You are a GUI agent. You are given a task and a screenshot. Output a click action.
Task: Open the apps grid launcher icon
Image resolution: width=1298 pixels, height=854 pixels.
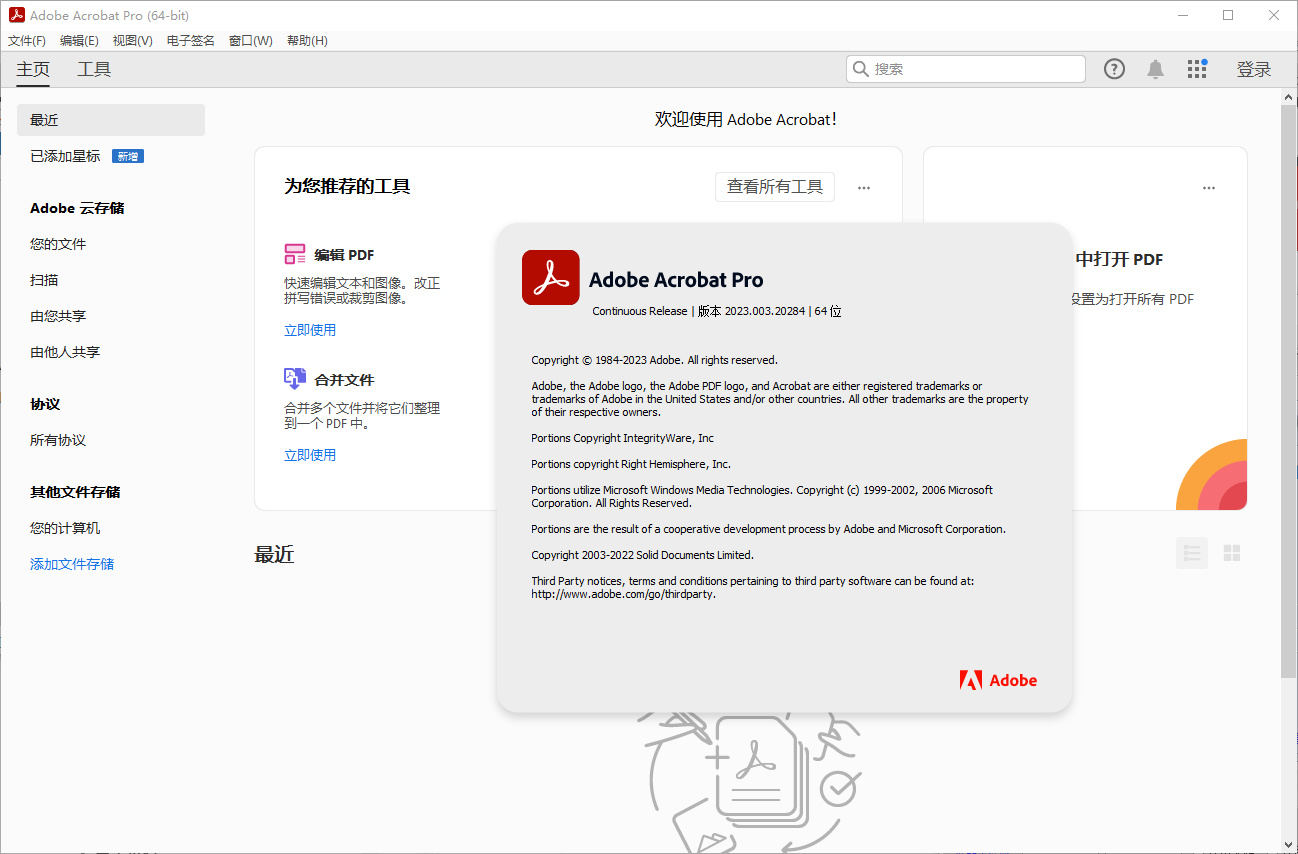[x=1197, y=69]
